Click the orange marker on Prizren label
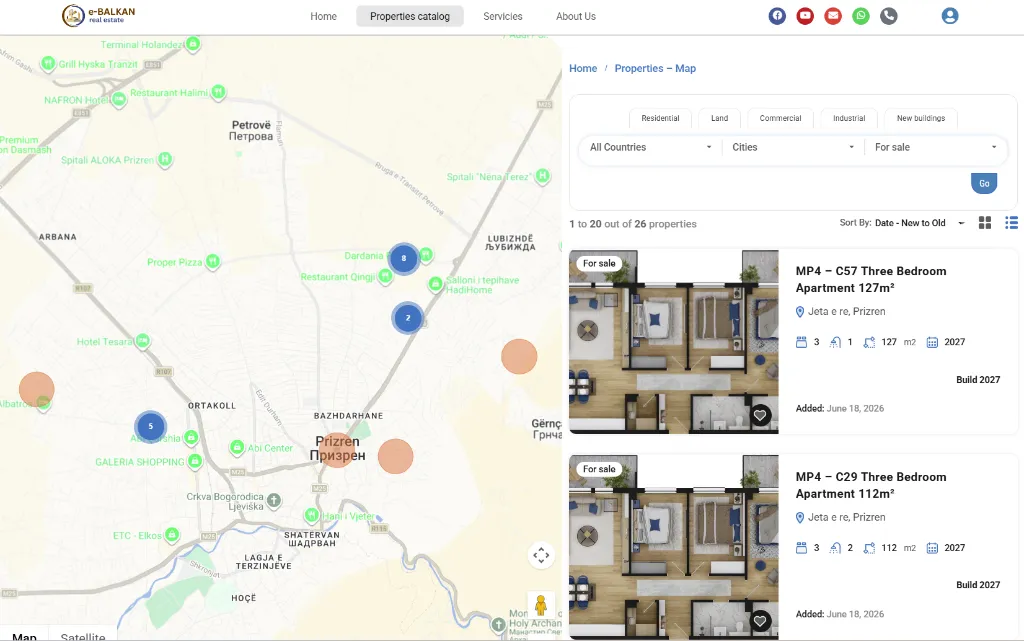 coord(337,450)
